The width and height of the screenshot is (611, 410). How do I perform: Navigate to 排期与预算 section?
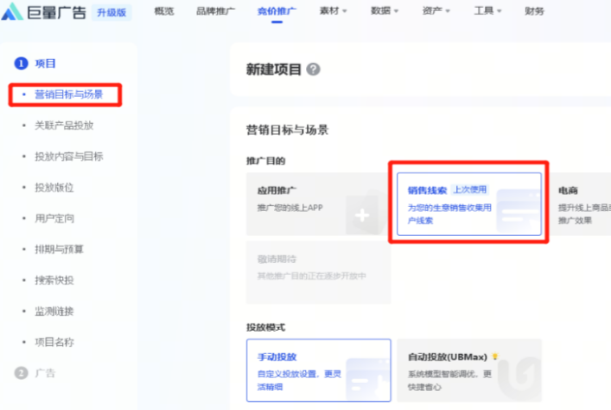(x=58, y=249)
